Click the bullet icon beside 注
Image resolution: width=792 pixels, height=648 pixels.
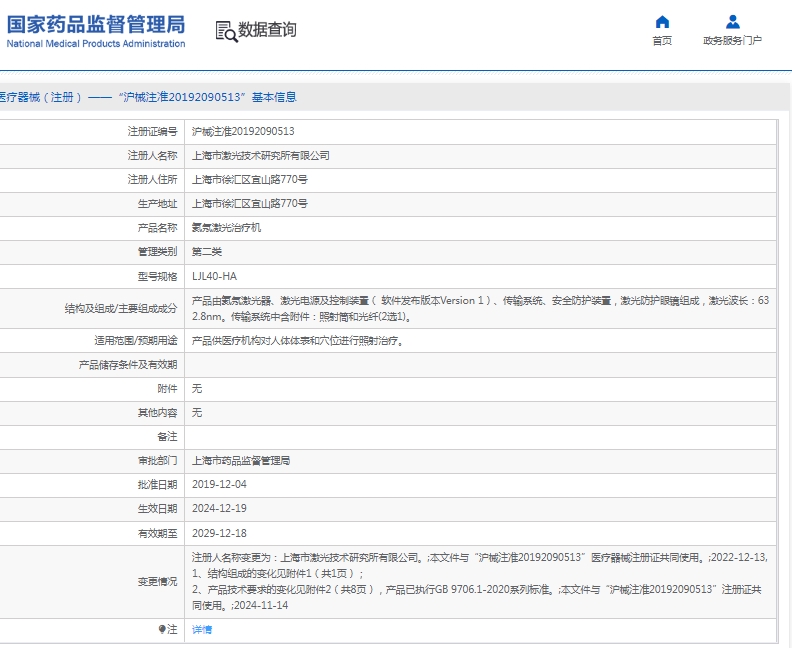tap(163, 629)
